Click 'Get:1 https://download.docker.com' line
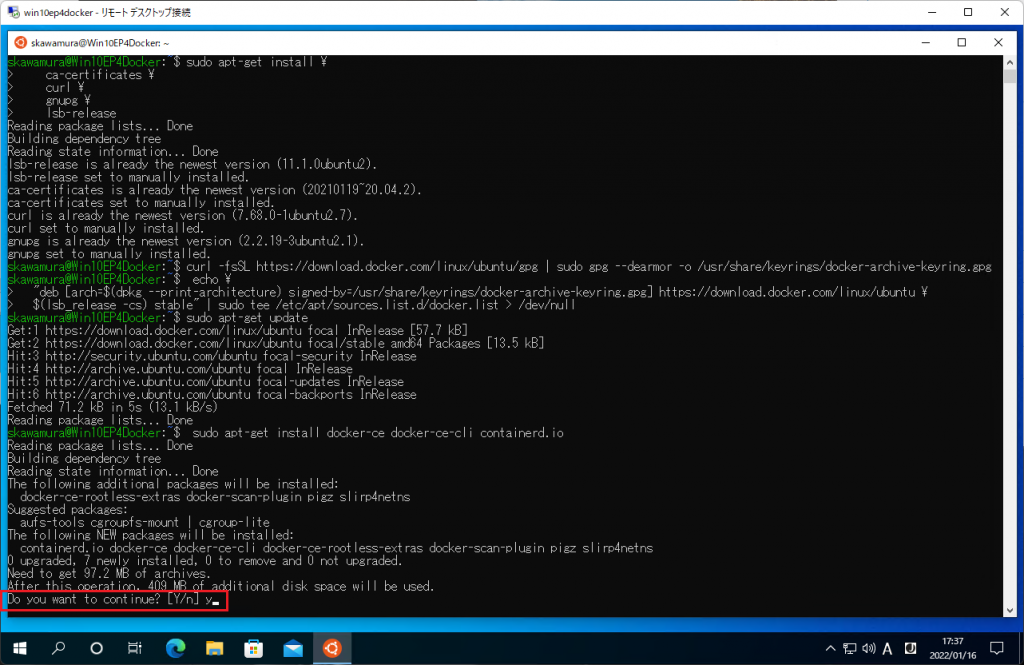 coord(237,330)
